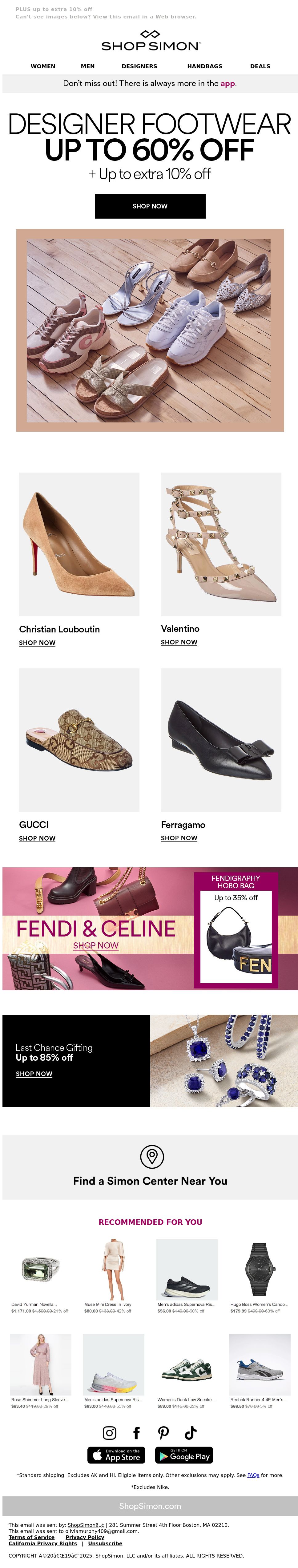Select the HANDBAGS navigation item

pyautogui.click(x=204, y=66)
